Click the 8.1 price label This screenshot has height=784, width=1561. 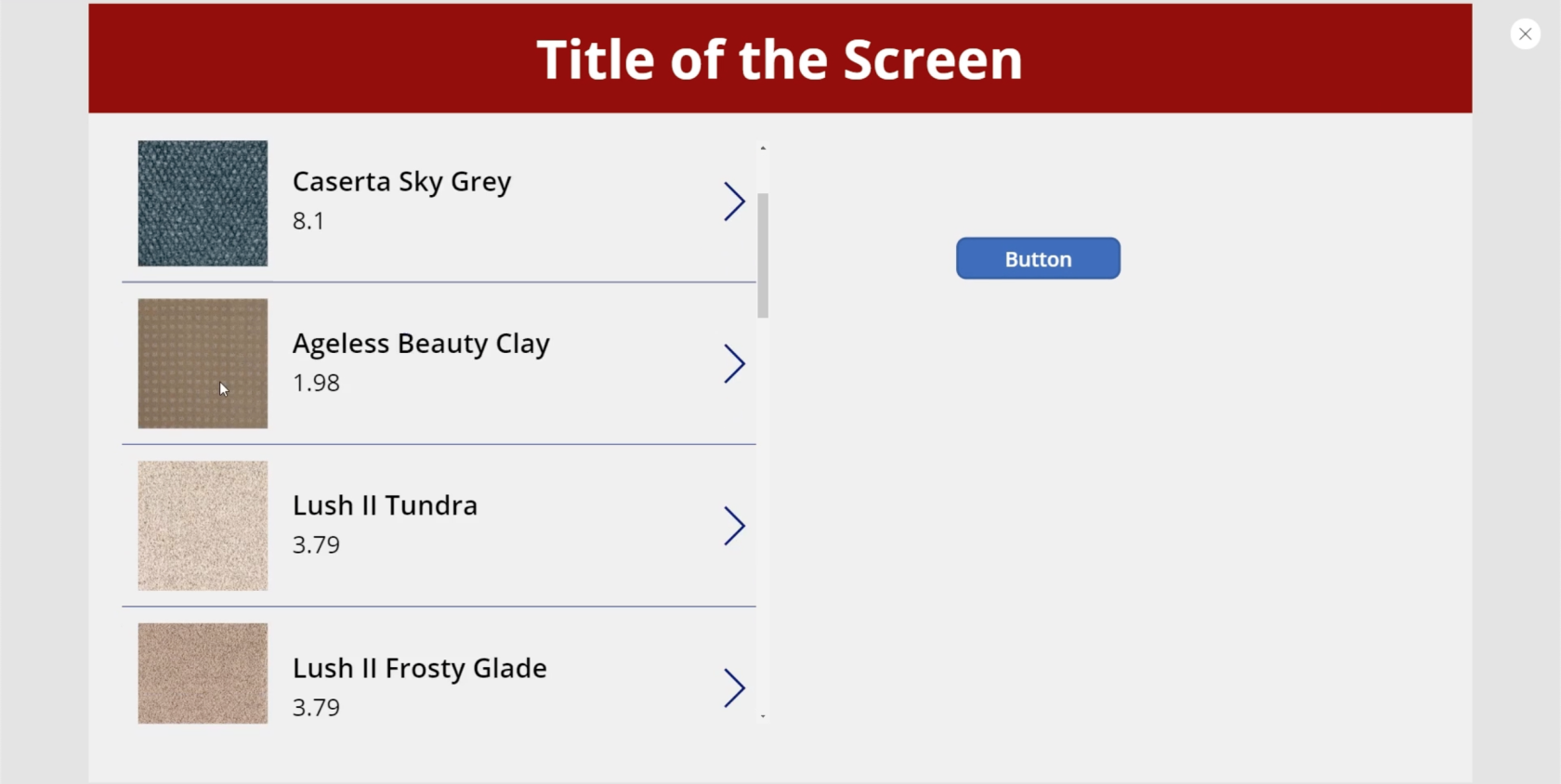(308, 221)
